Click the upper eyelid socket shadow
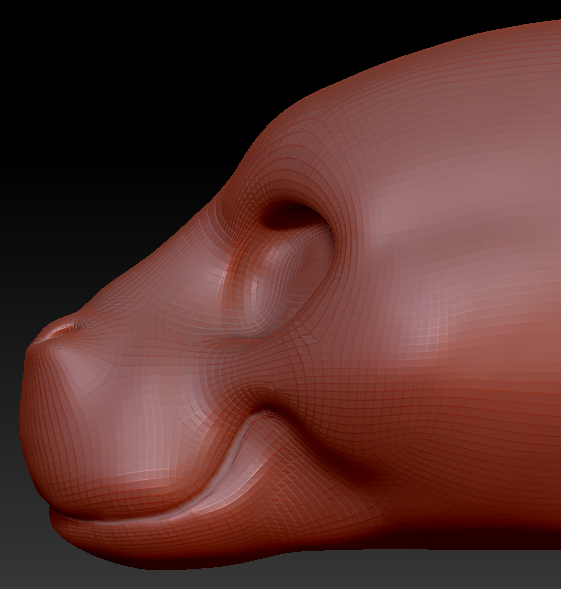561x589 pixels. (291, 216)
